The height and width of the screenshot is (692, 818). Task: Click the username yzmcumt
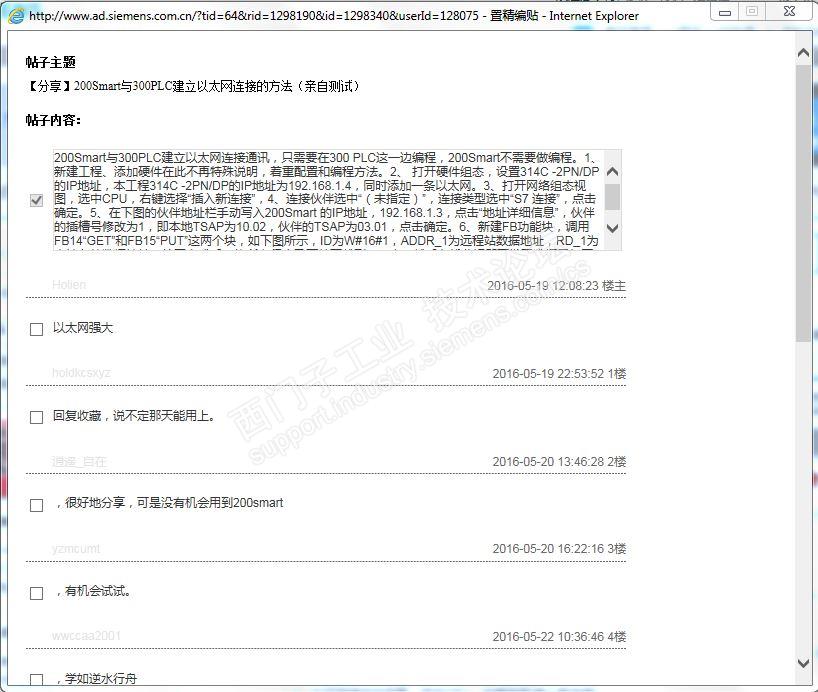click(76, 549)
